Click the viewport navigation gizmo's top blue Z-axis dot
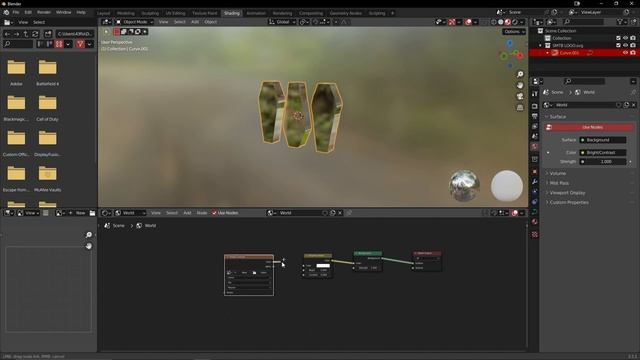The height and width of the screenshot is (360, 640). tap(509, 42)
